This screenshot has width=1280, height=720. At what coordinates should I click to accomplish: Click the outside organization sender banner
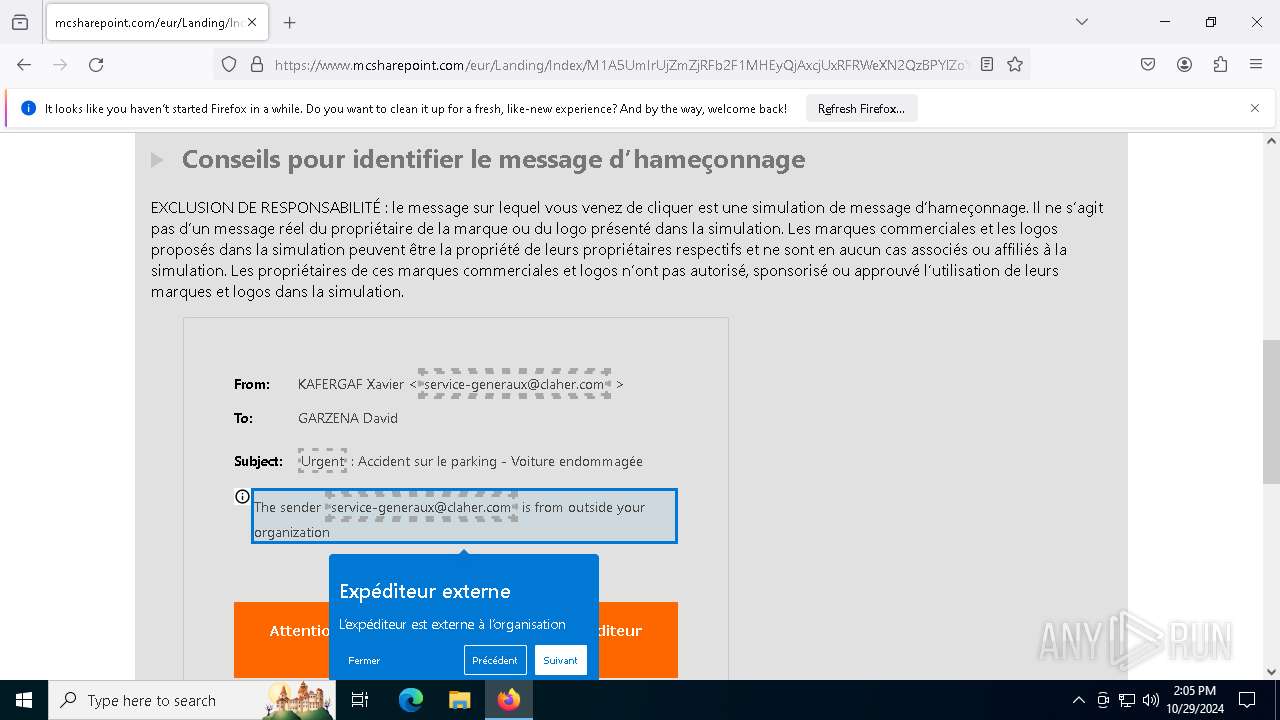click(x=464, y=516)
